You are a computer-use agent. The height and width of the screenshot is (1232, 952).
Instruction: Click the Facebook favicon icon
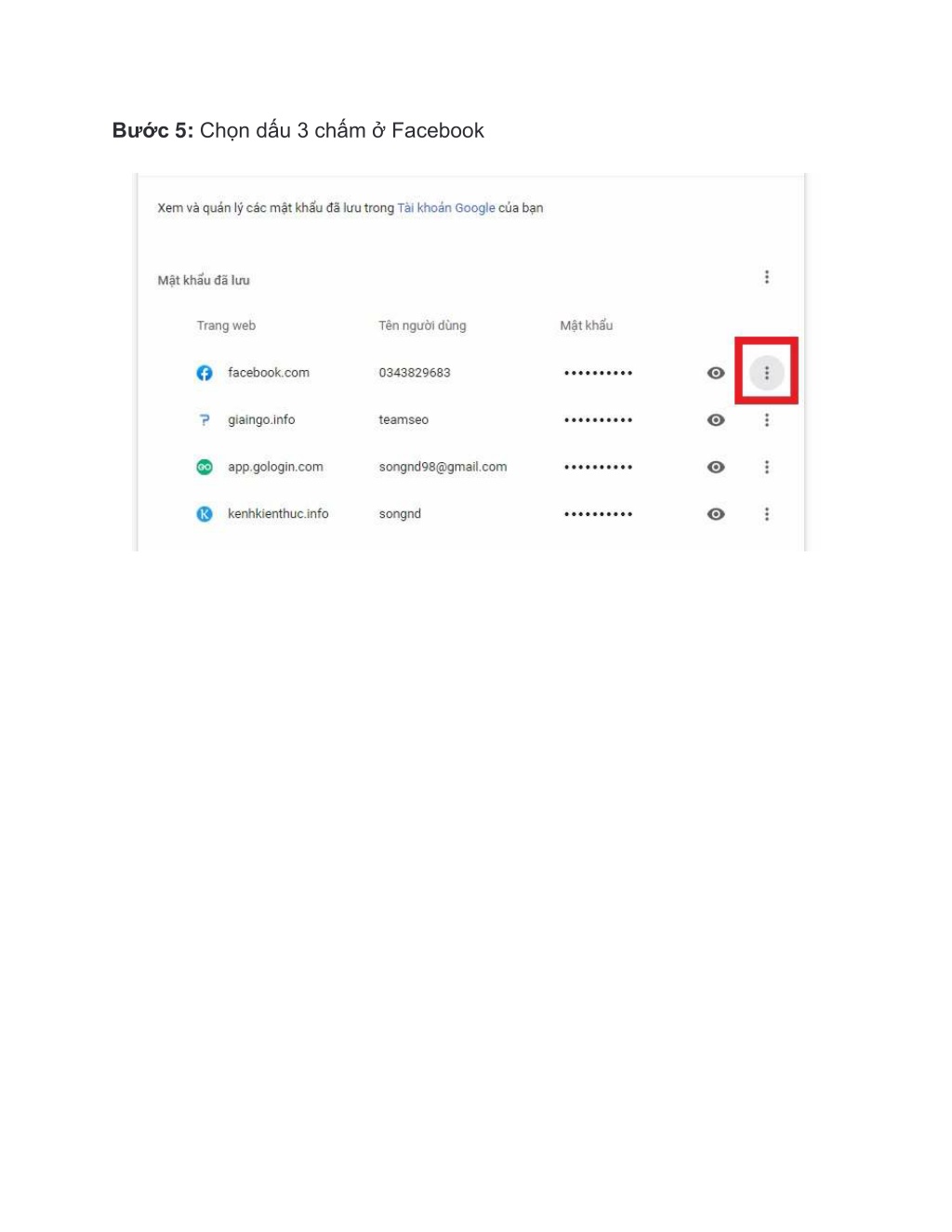pos(205,373)
